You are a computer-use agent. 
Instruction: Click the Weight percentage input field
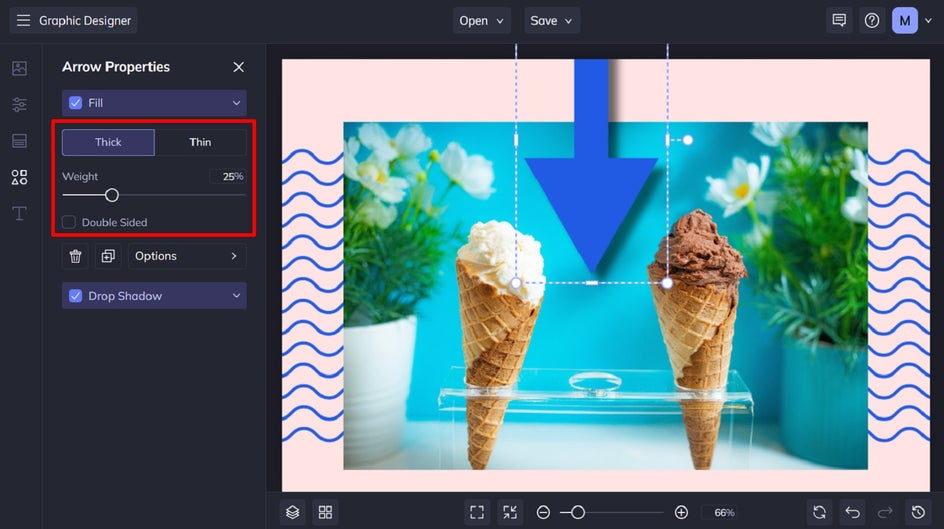coord(229,176)
